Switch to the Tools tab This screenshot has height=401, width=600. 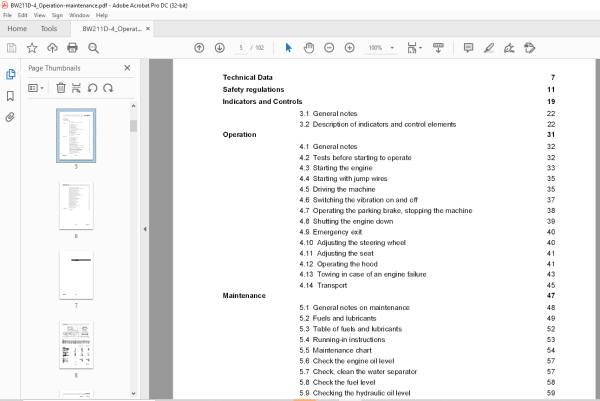click(49, 29)
